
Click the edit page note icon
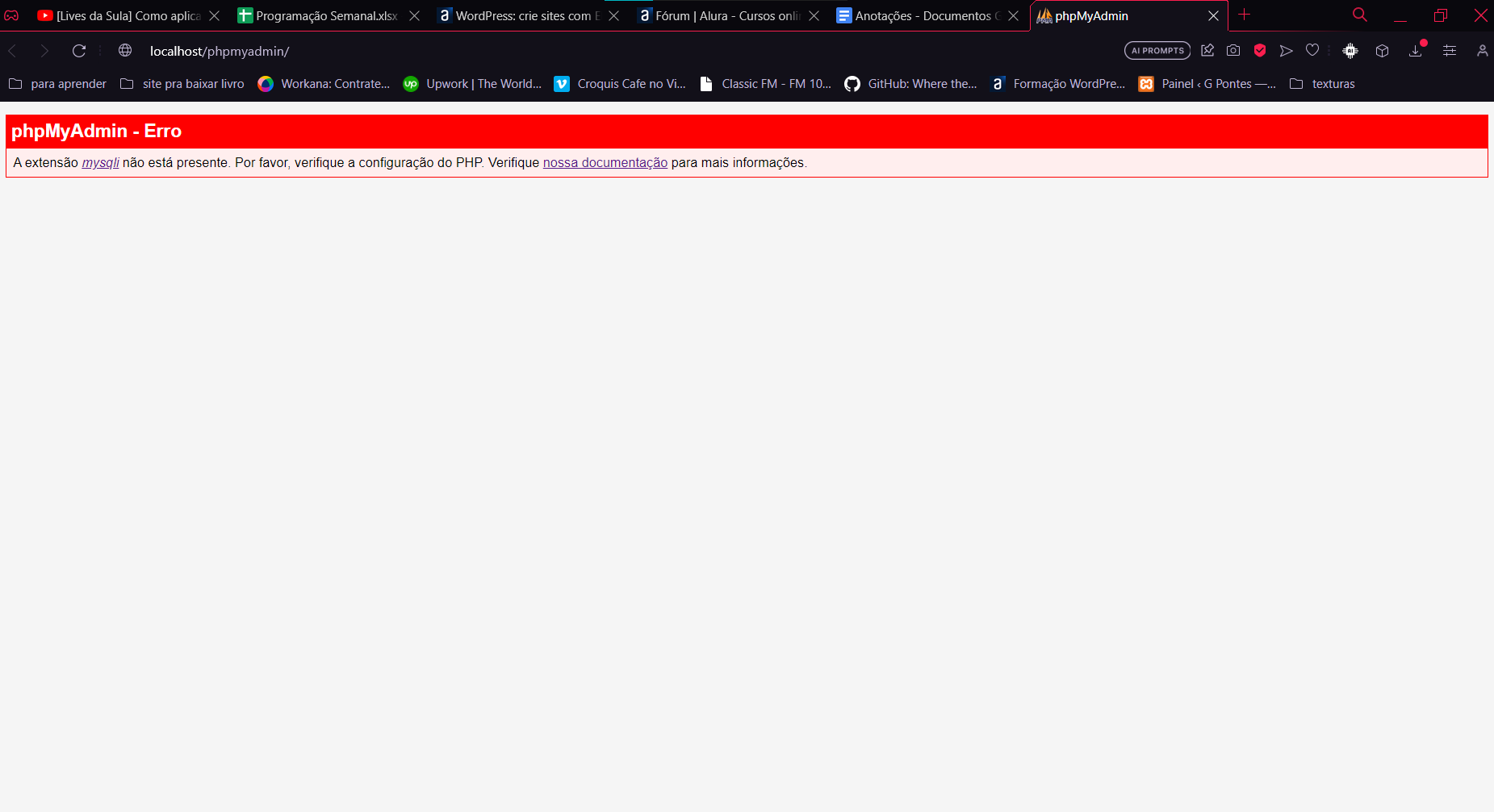coord(1207,51)
